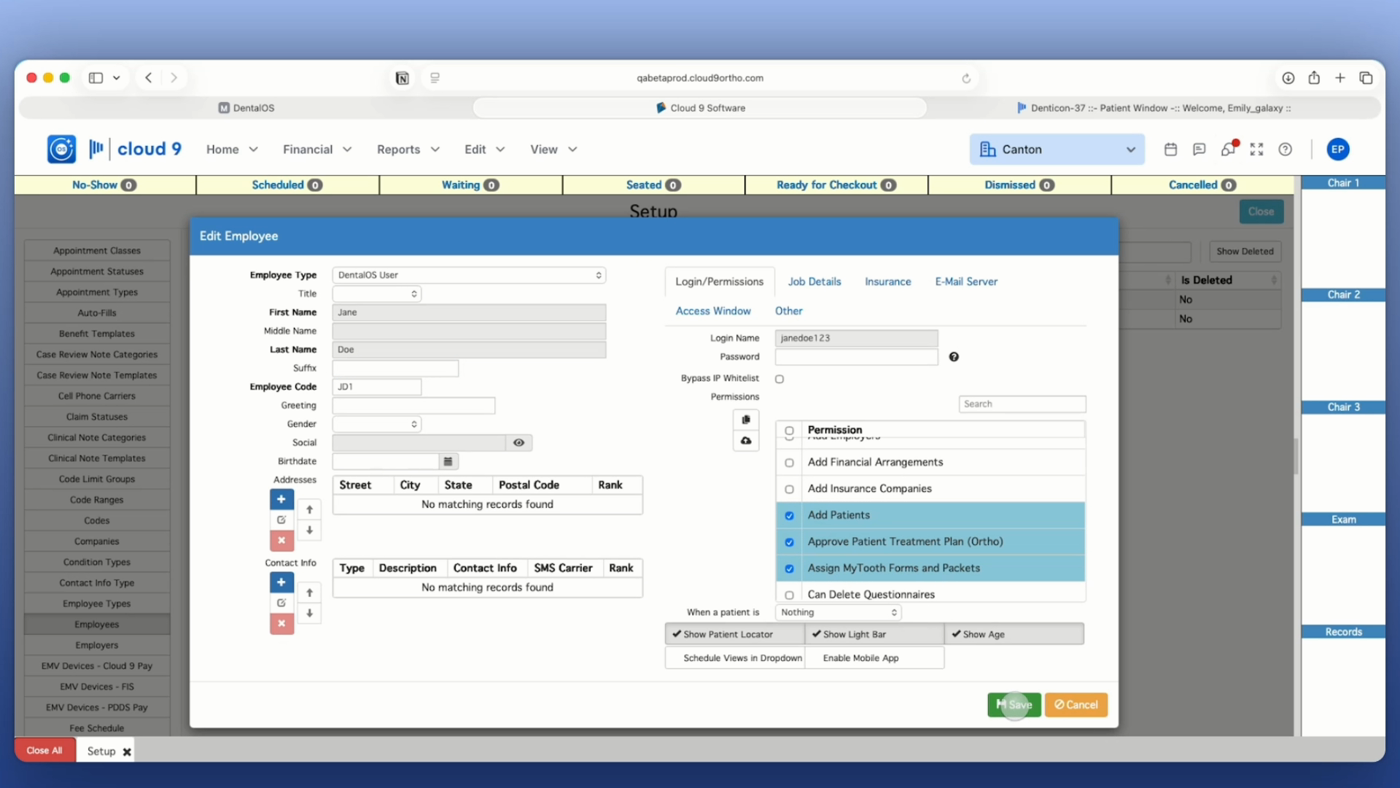This screenshot has width=1400, height=788.
Task: Open the Birthdate calendar picker
Action: (x=448, y=461)
